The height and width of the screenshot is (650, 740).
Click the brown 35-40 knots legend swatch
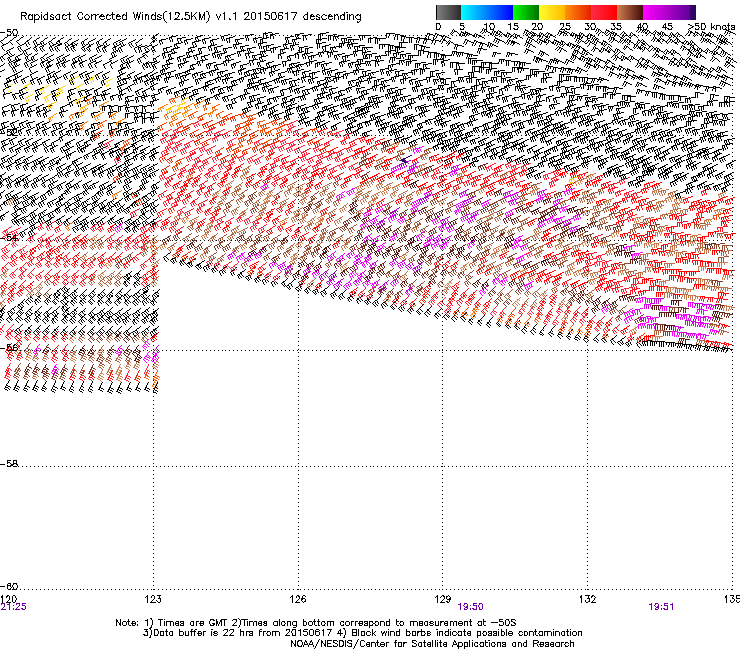(630, 12)
